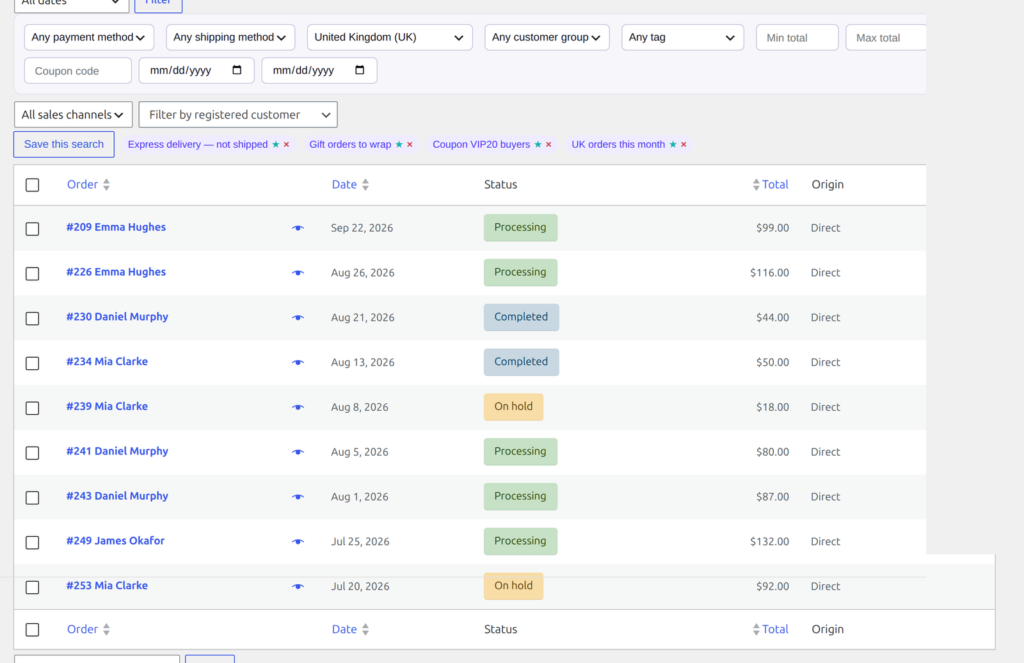The width and height of the screenshot is (1024, 663).
Task: Sort by Total arrows in footer header
Action: 756,630
